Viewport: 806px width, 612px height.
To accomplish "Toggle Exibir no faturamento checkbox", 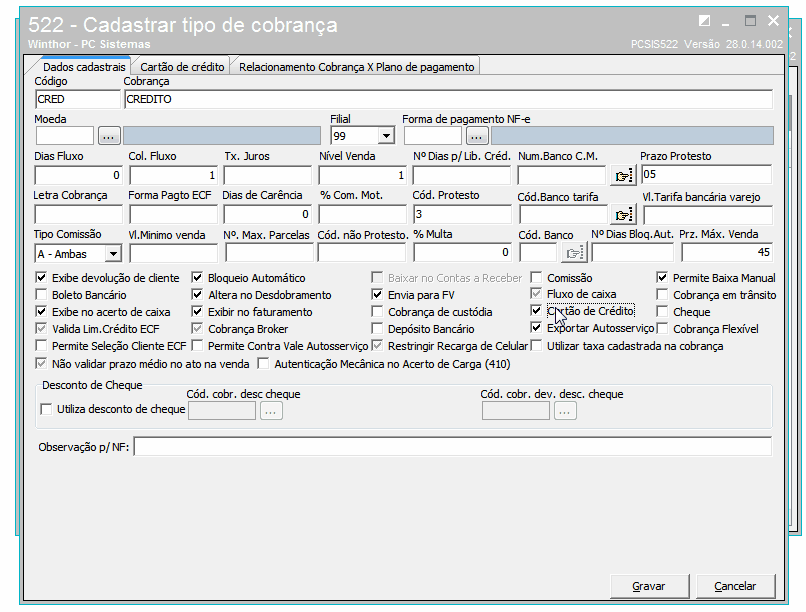I will click(x=197, y=312).
